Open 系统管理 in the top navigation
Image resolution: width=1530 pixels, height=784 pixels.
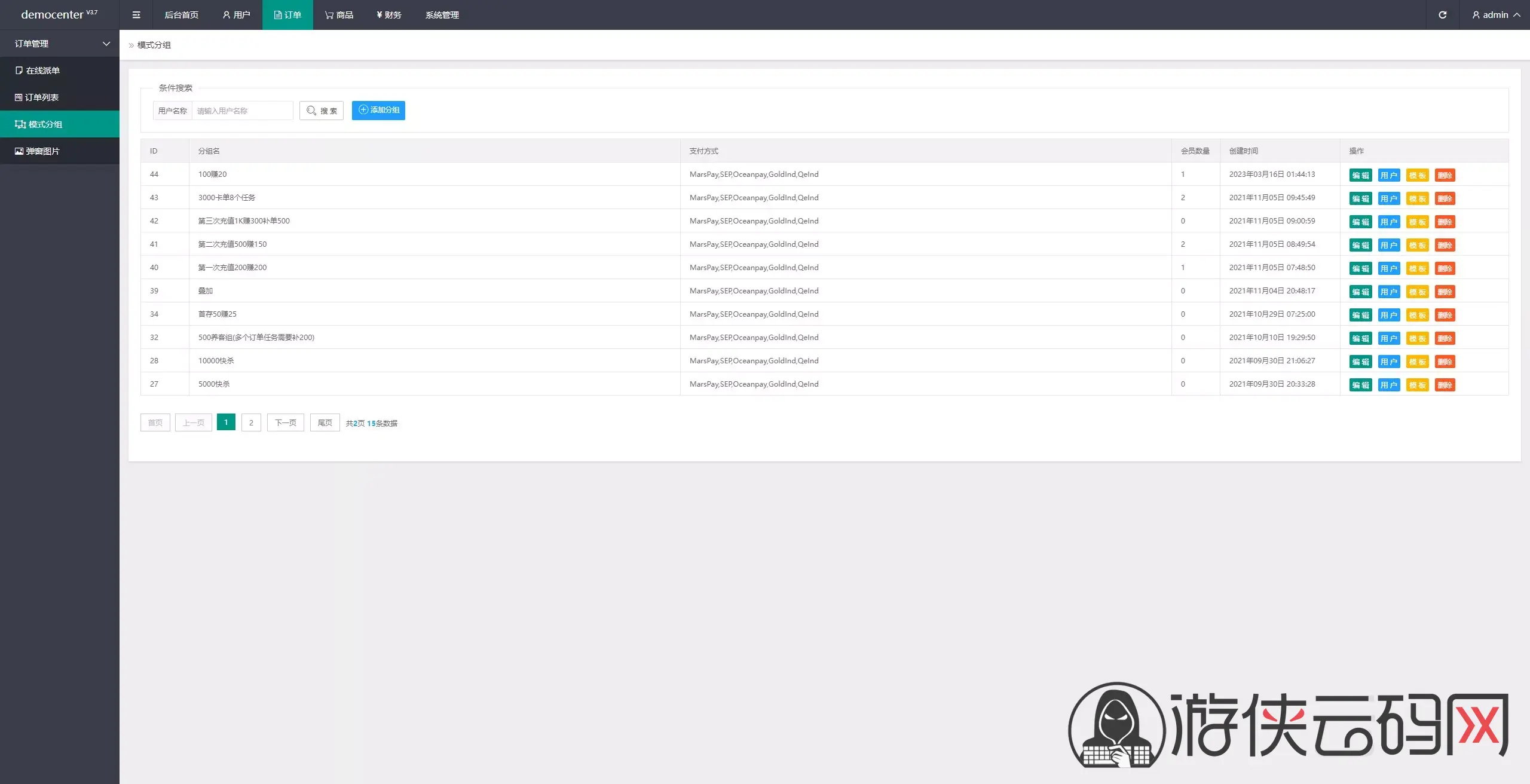point(442,15)
